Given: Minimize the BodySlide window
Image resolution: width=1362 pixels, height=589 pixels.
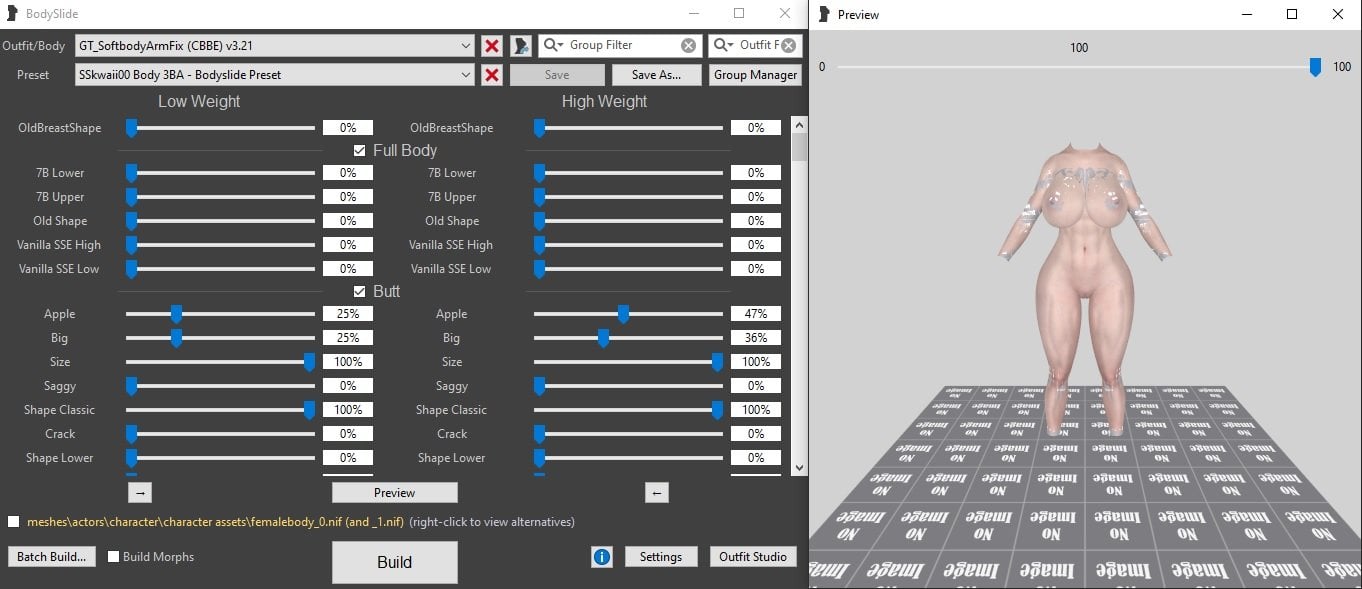Looking at the screenshot, I should (693, 14).
